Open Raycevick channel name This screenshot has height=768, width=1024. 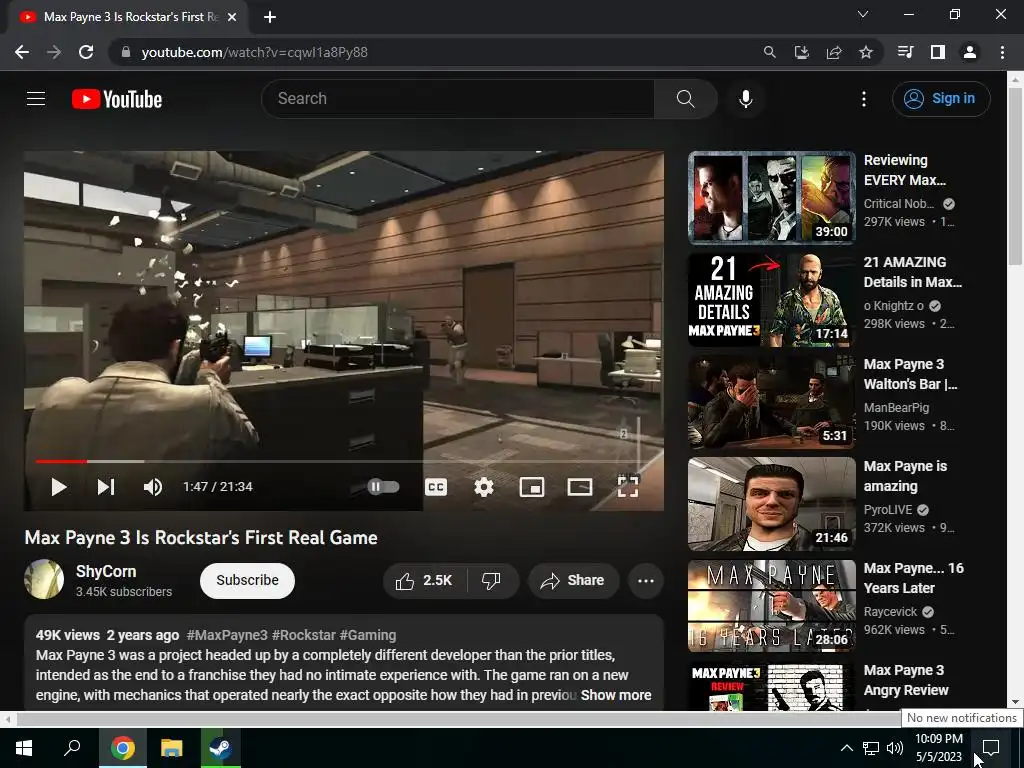[890, 612]
